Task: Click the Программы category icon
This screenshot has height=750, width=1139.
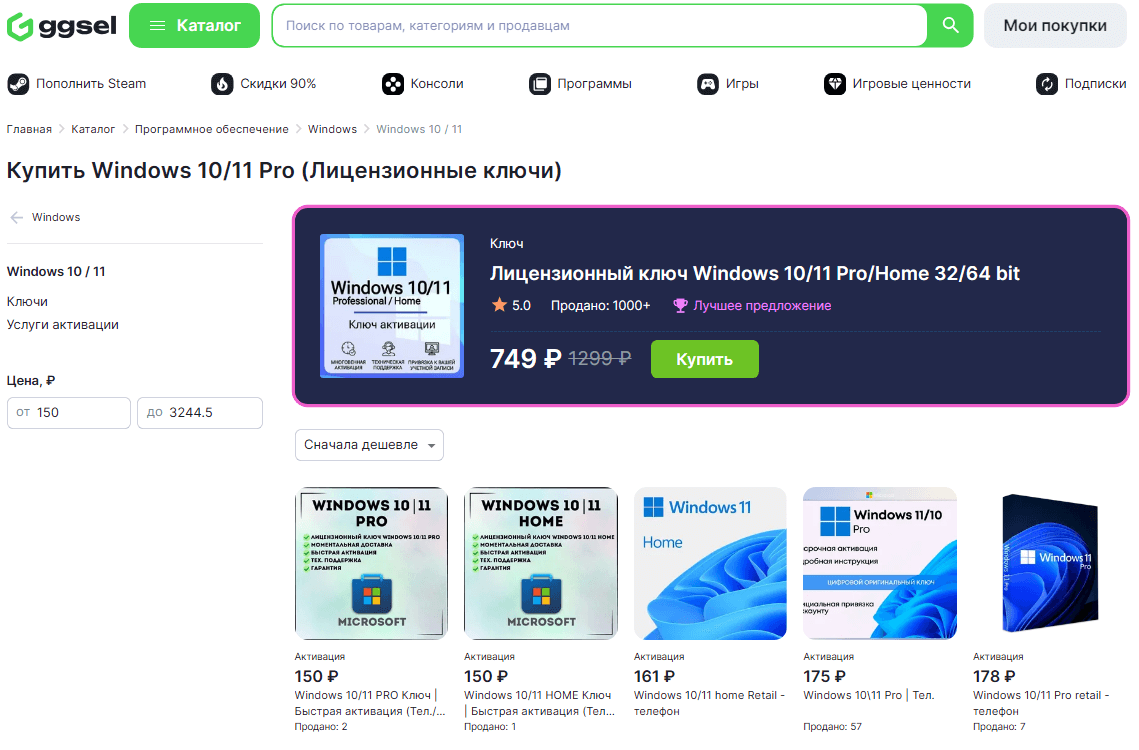Action: tap(540, 84)
